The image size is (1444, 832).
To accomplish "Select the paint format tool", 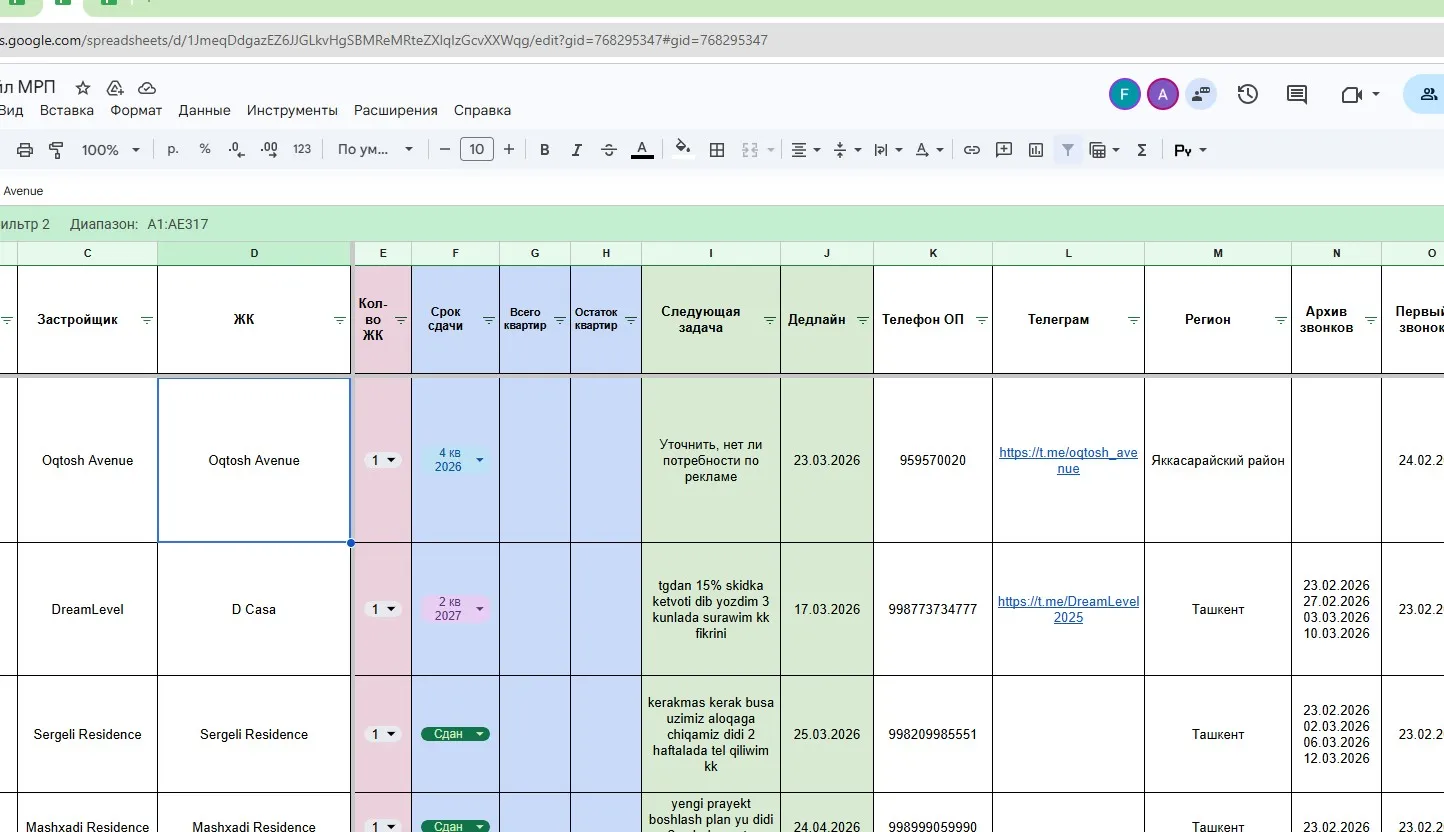I will point(56,150).
